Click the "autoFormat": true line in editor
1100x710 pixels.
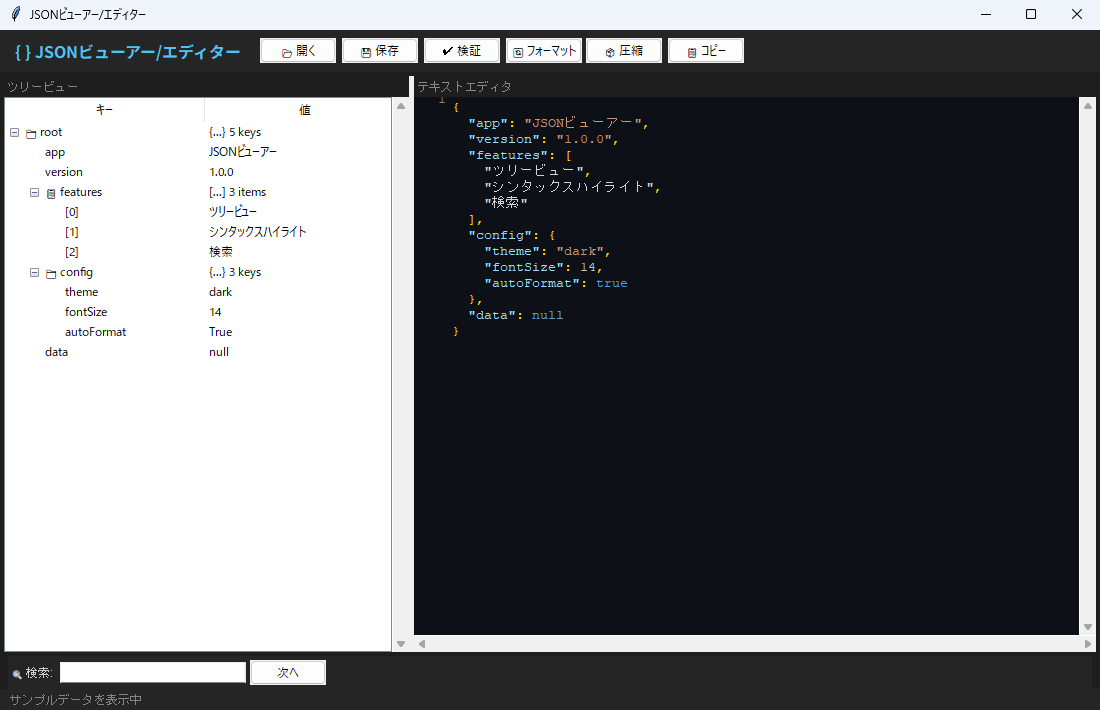click(556, 283)
